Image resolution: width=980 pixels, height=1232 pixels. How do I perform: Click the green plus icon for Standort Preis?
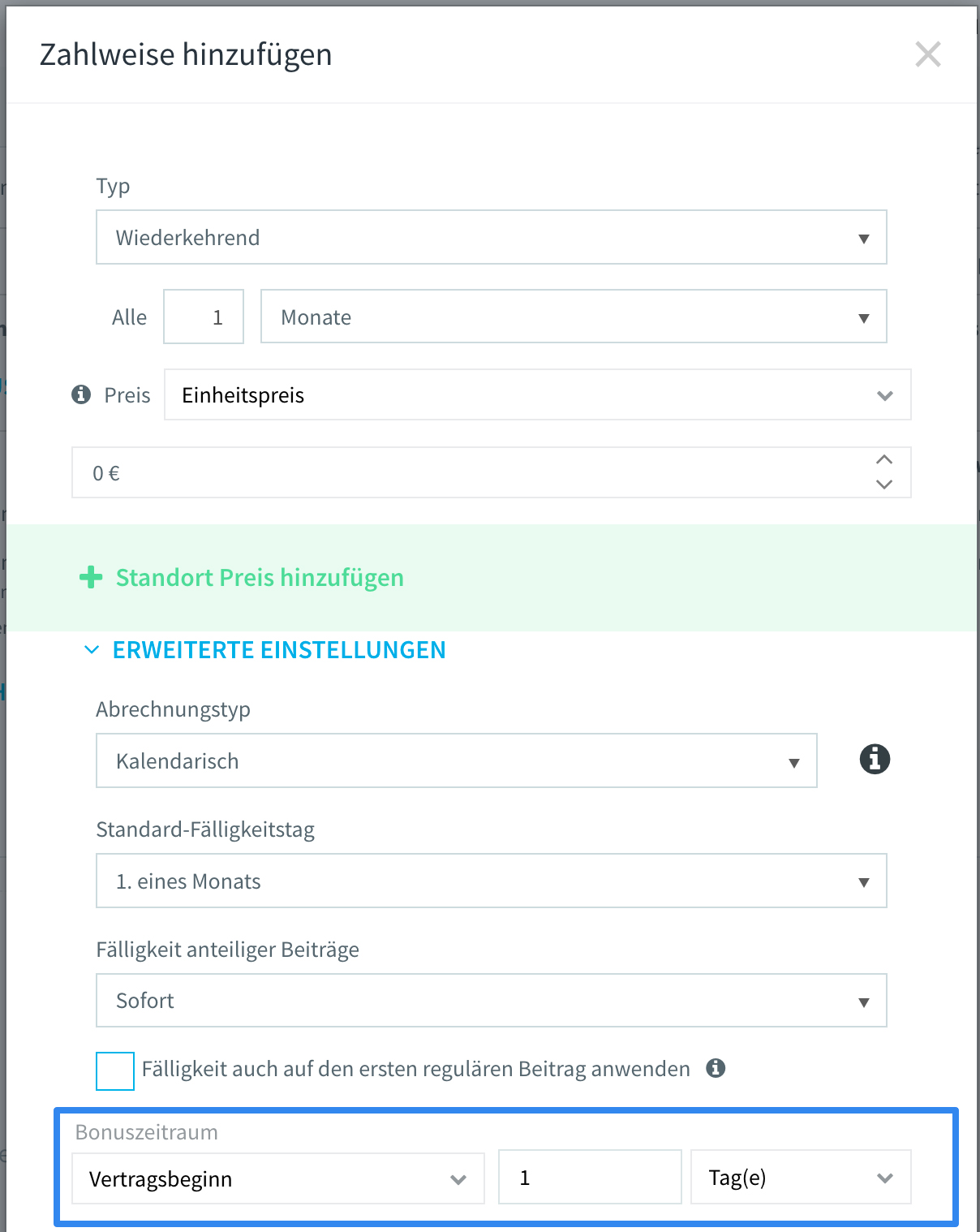click(x=91, y=577)
